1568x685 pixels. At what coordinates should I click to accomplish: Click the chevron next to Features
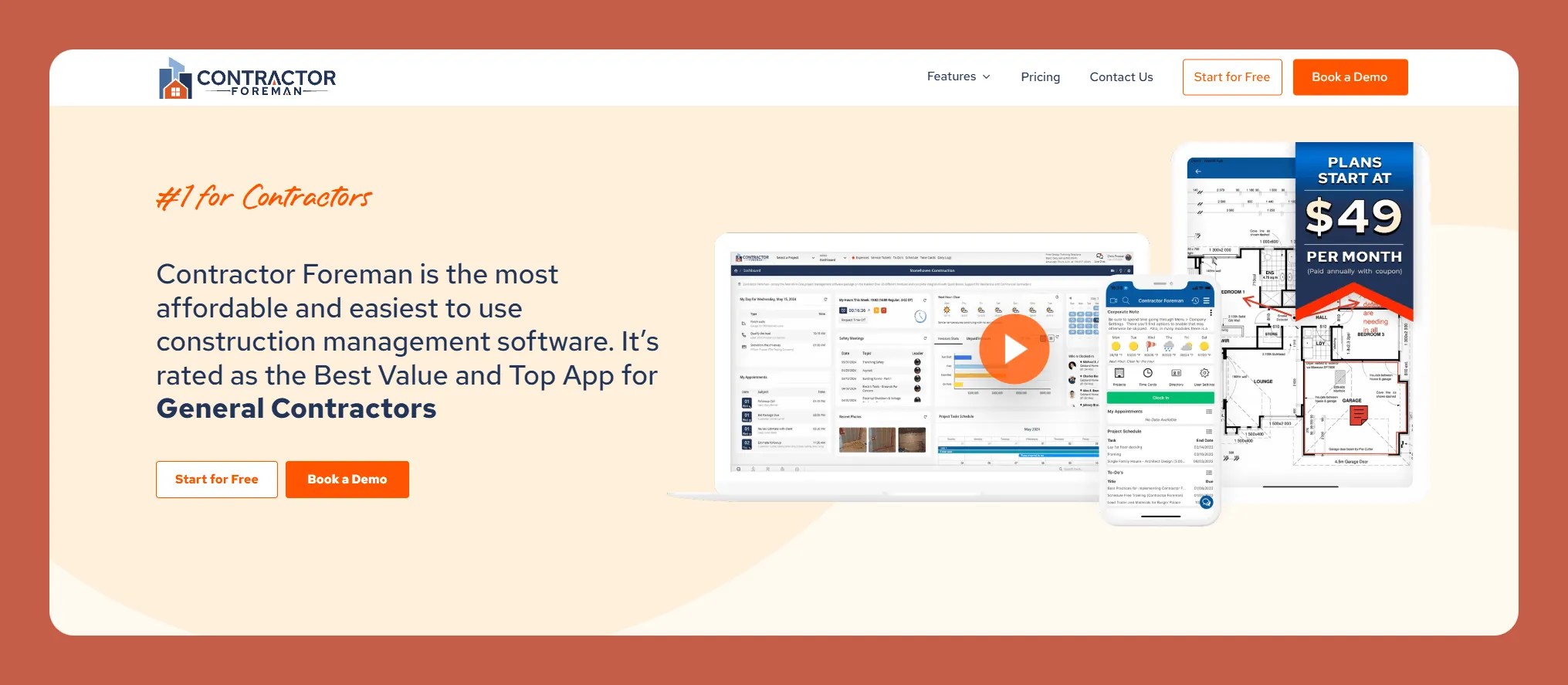point(987,77)
